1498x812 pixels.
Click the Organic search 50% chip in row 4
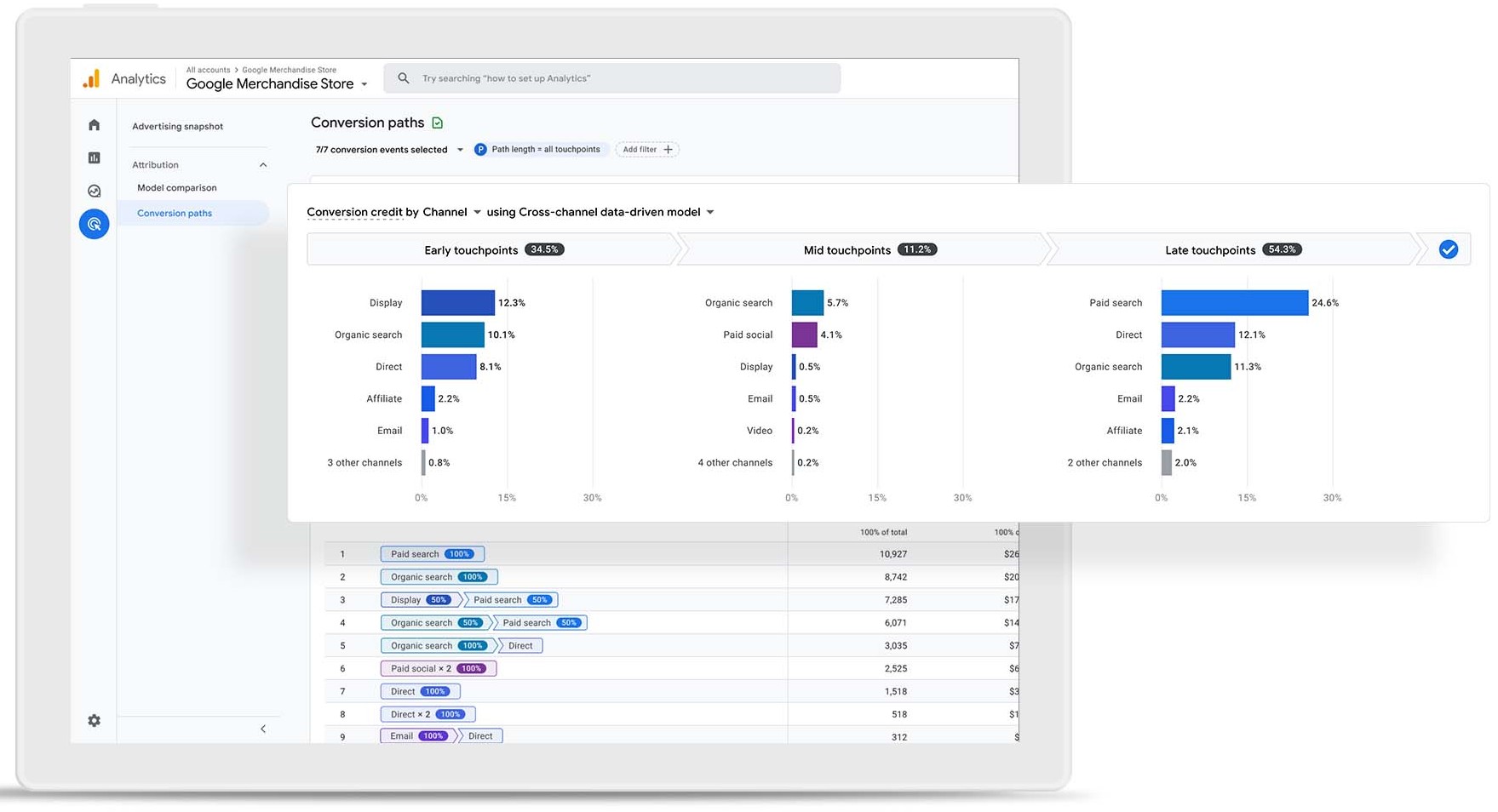(437, 623)
